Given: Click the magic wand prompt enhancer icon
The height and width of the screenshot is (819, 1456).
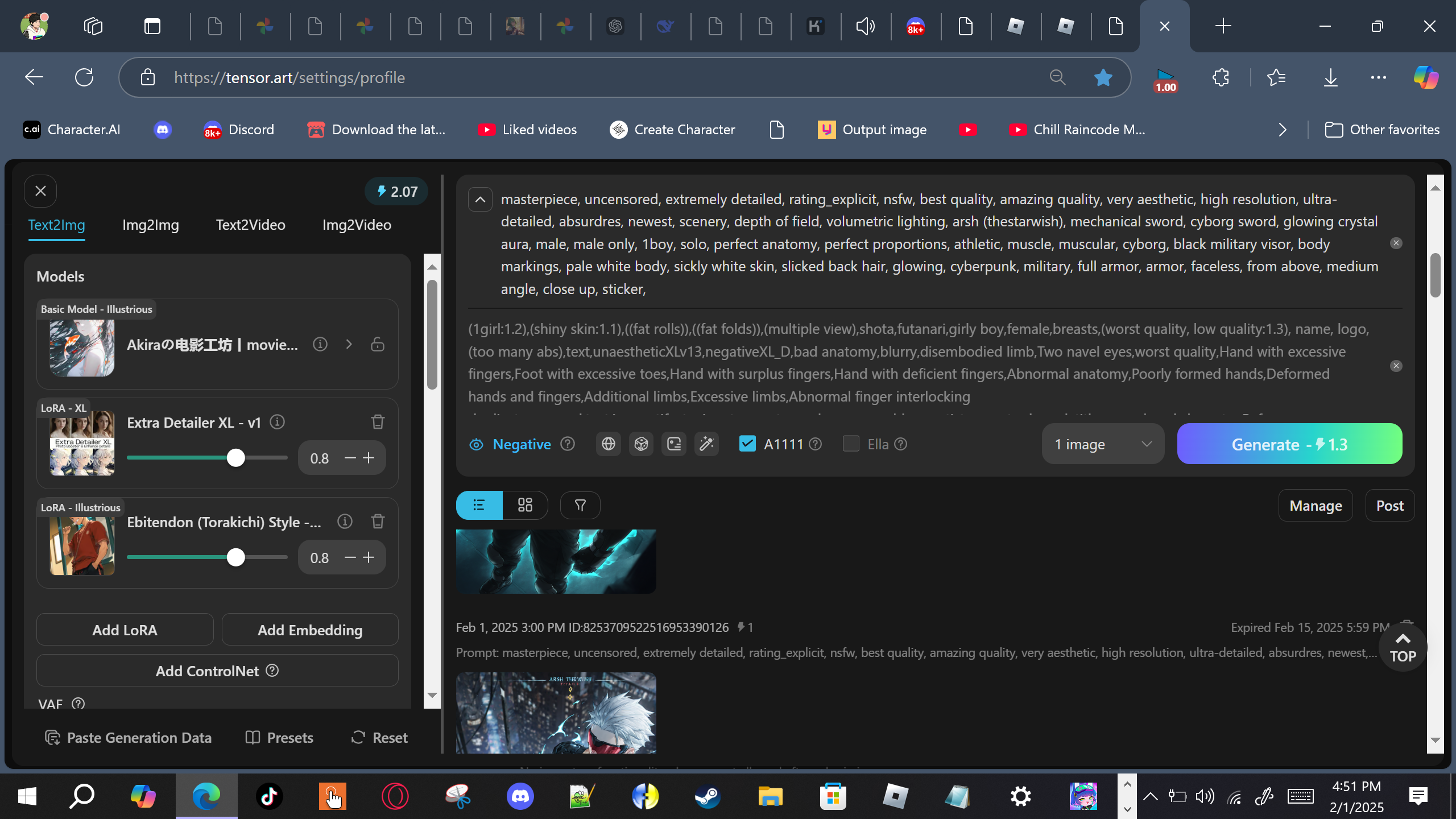Looking at the screenshot, I should tap(706, 444).
